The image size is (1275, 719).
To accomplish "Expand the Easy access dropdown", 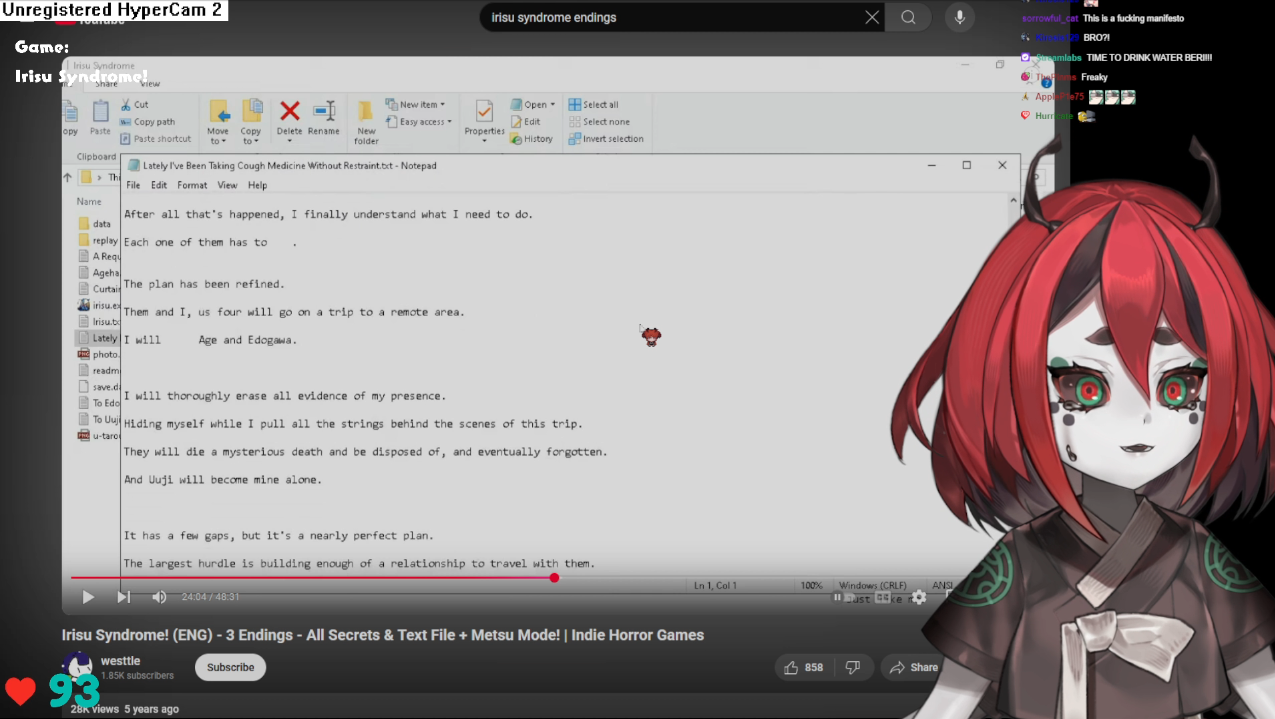I will [x=425, y=122].
